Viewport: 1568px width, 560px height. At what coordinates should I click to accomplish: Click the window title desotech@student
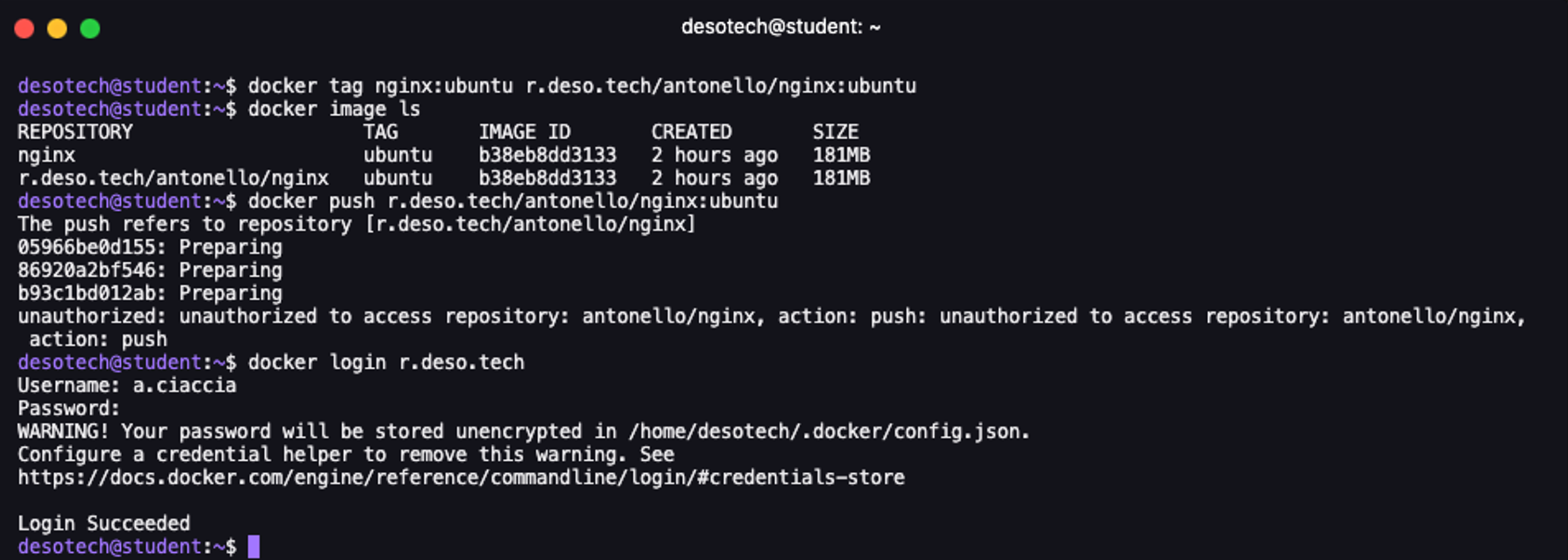click(780, 27)
